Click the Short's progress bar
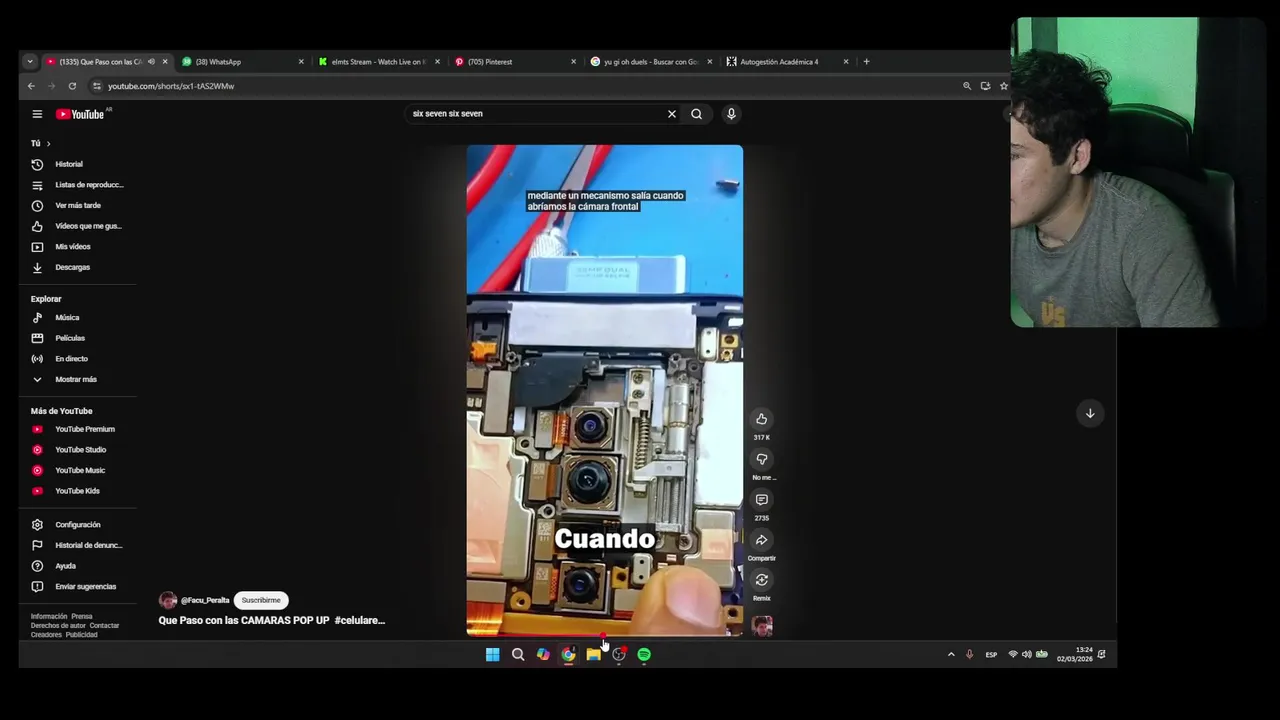 click(x=605, y=634)
